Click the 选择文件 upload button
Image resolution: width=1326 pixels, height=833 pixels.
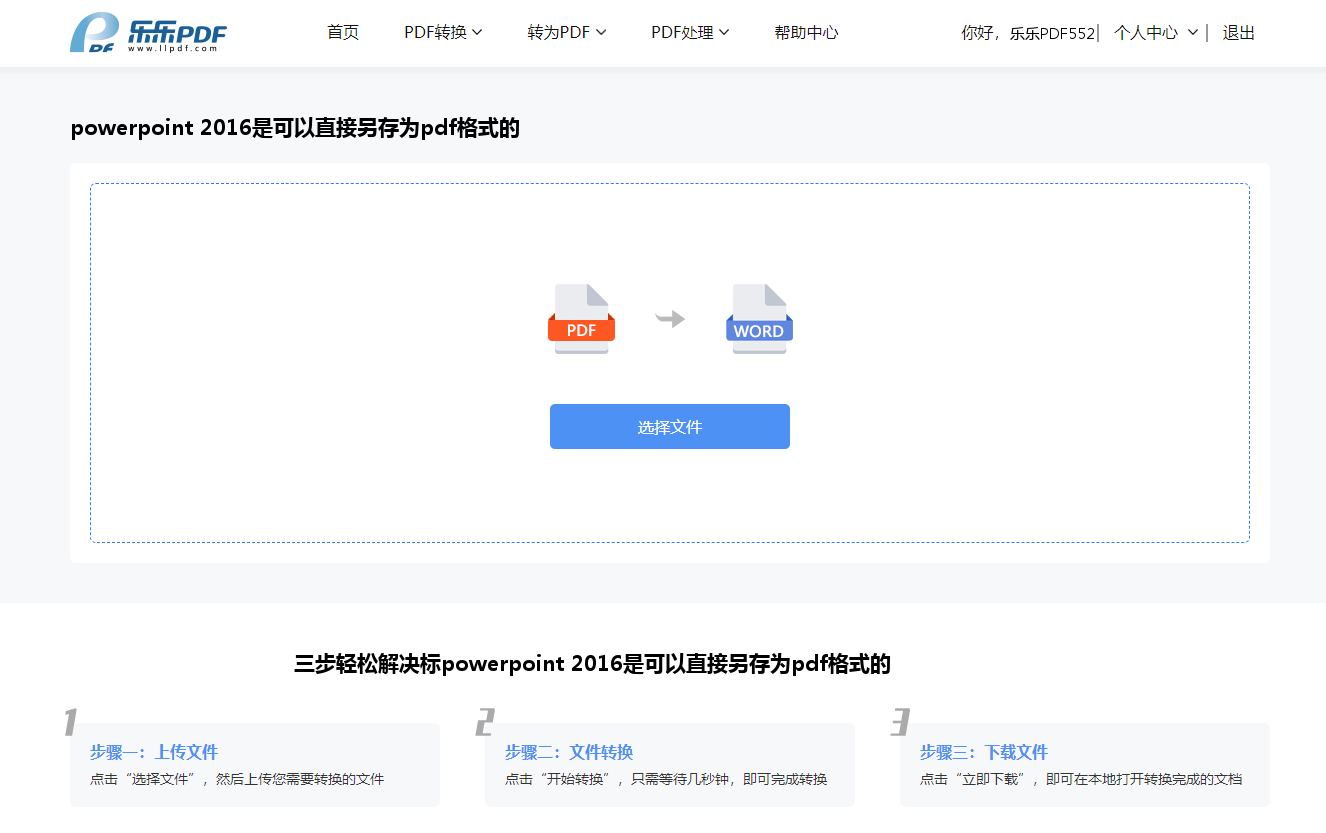(670, 427)
